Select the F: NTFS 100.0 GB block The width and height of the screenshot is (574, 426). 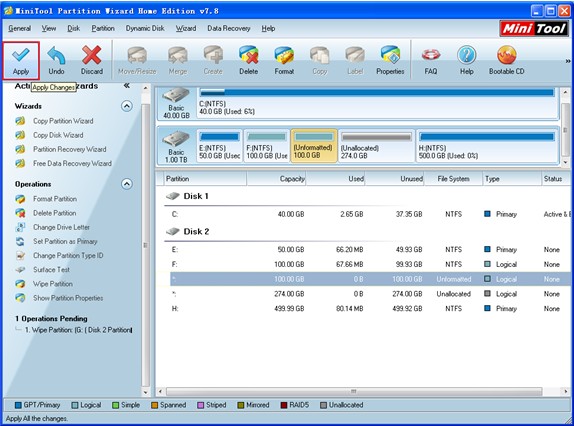266,146
